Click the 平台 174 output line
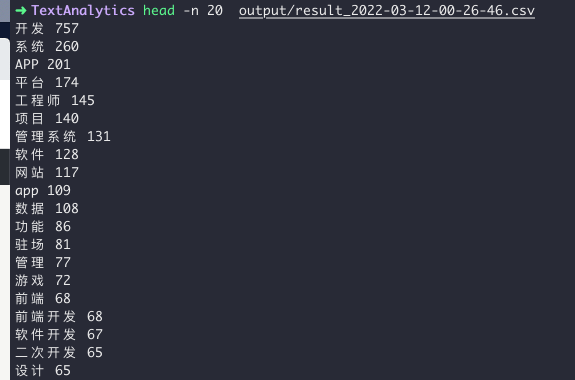Viewport: 575px width, 380px height. (47, 82)
